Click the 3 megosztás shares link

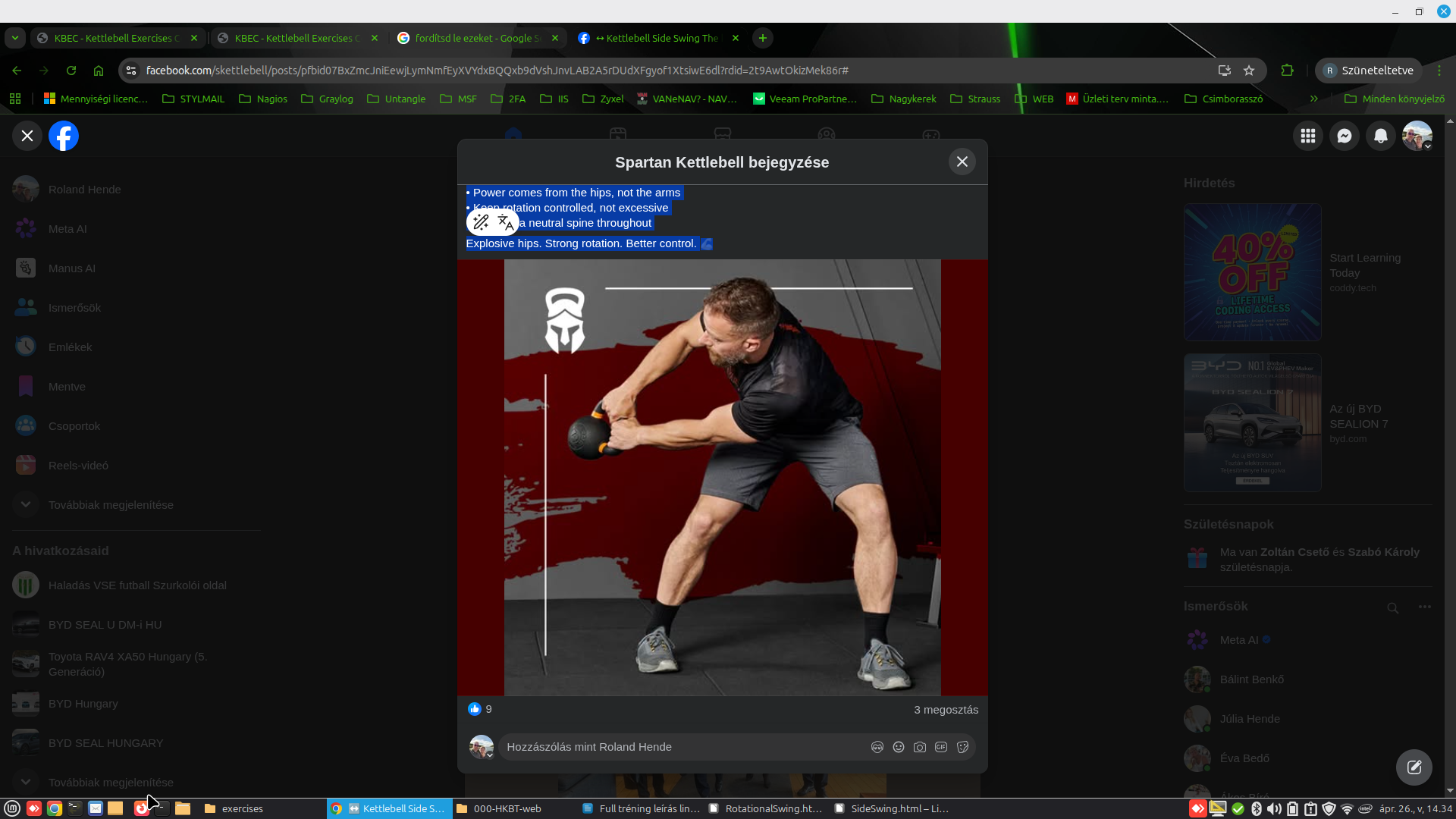(946, 710)
